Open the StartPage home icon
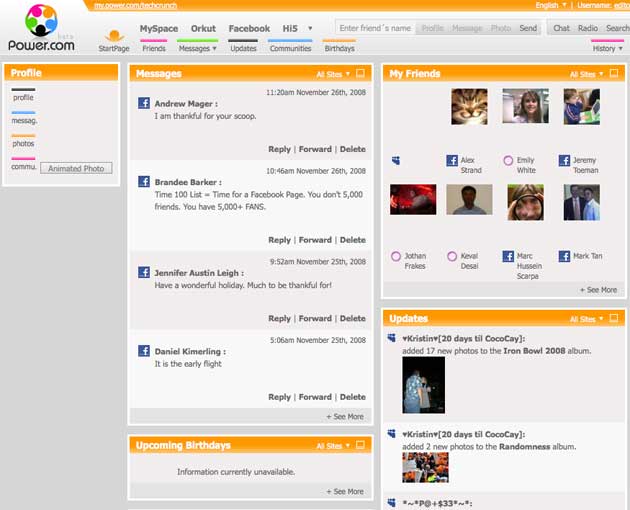 point(114,36)
